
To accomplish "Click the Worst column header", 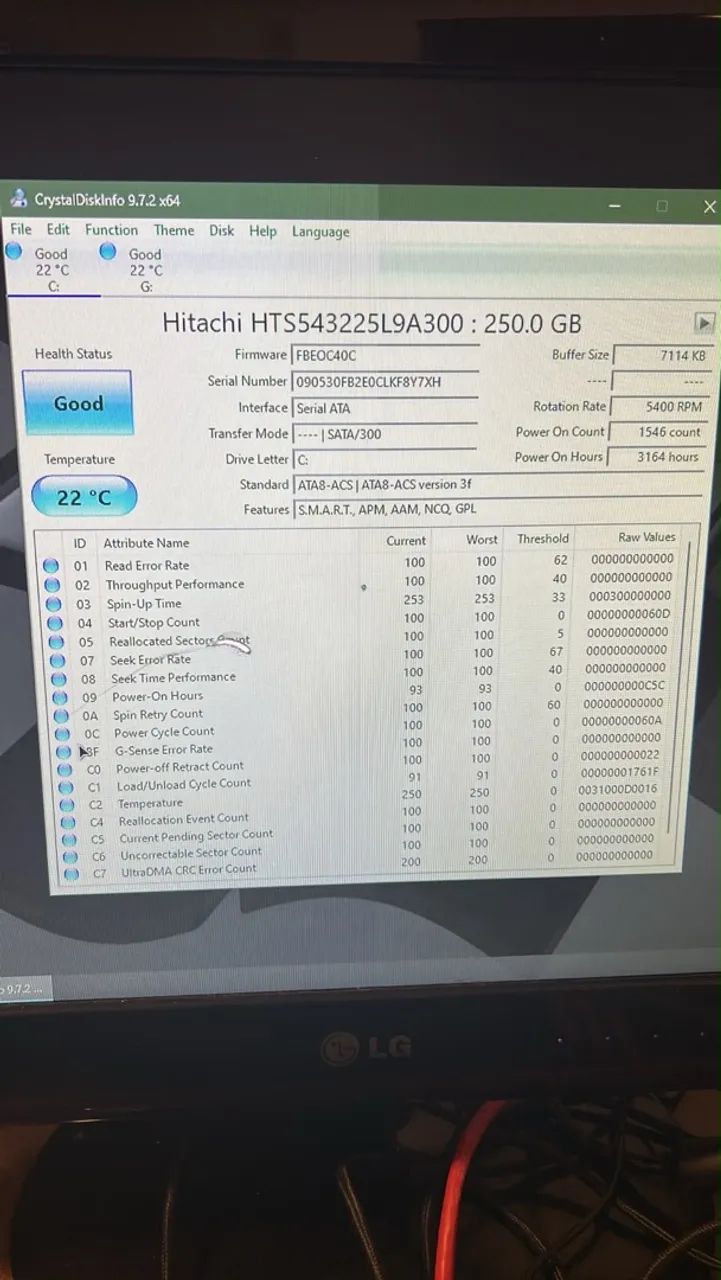I will tap(482, 540).
